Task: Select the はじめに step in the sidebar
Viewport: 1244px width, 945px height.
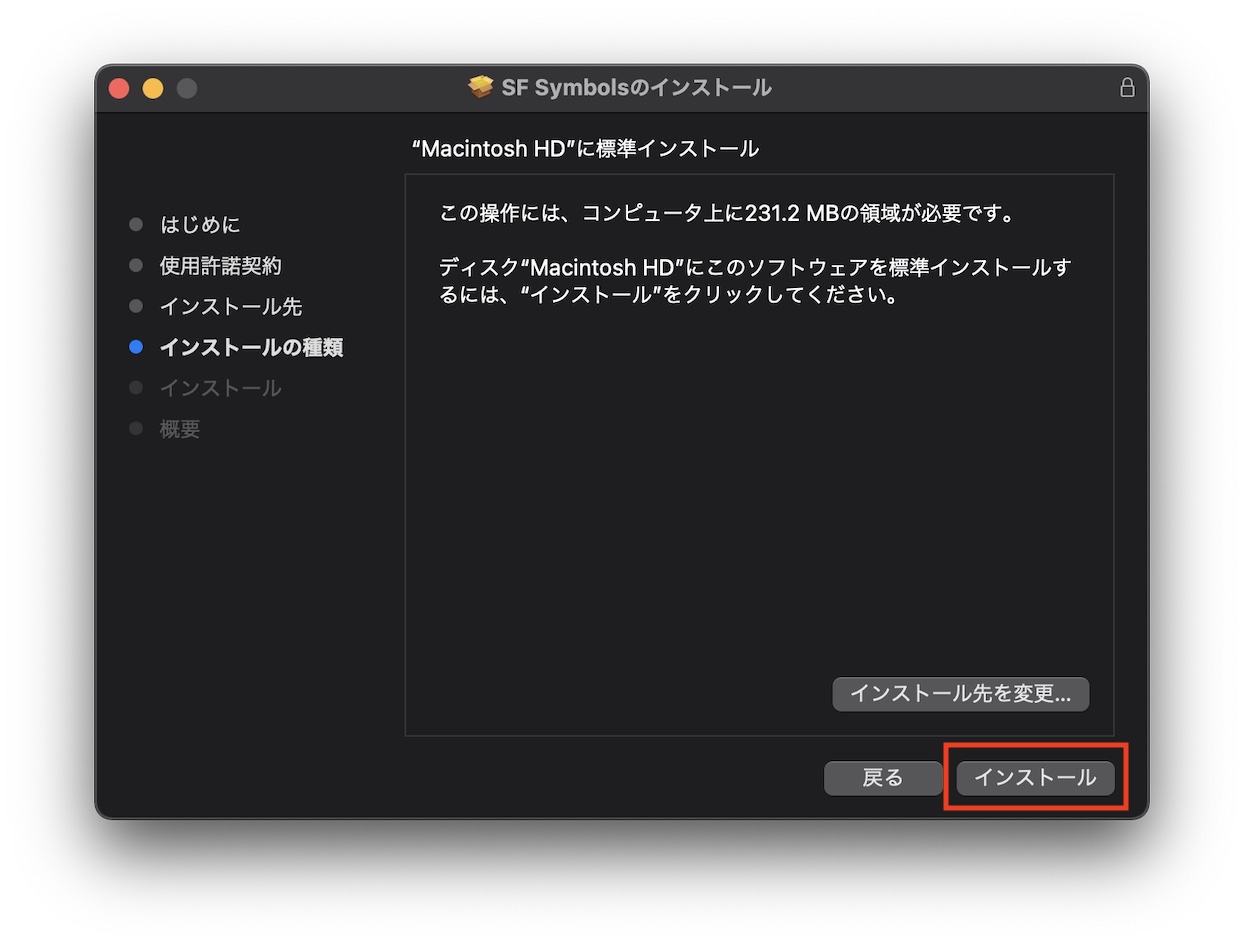Action: coord(200,224)
